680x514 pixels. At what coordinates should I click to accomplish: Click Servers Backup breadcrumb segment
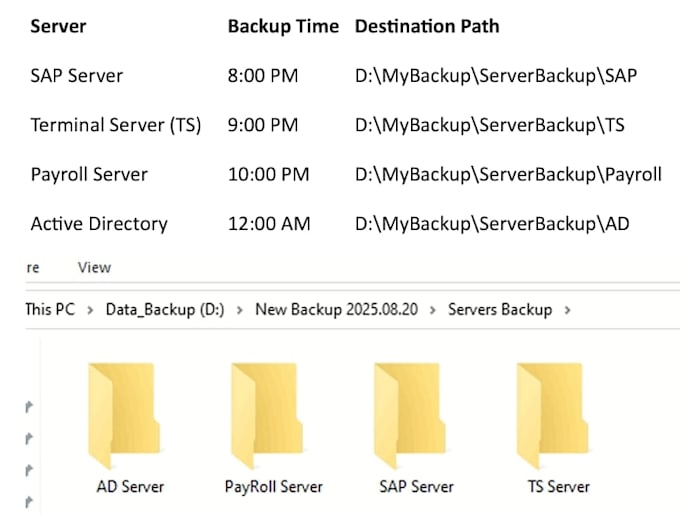[x=500, y=309]
